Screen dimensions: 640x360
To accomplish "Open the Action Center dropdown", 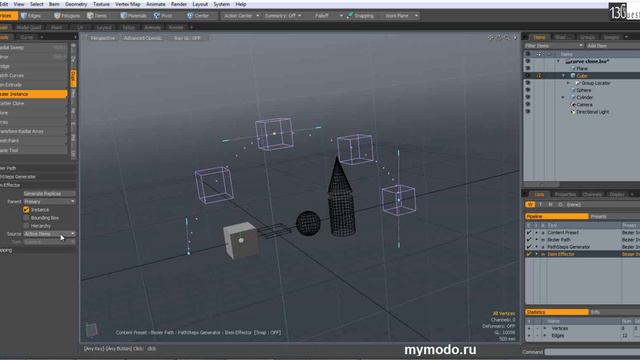I will pyautogui.click(x=241, y=16).
